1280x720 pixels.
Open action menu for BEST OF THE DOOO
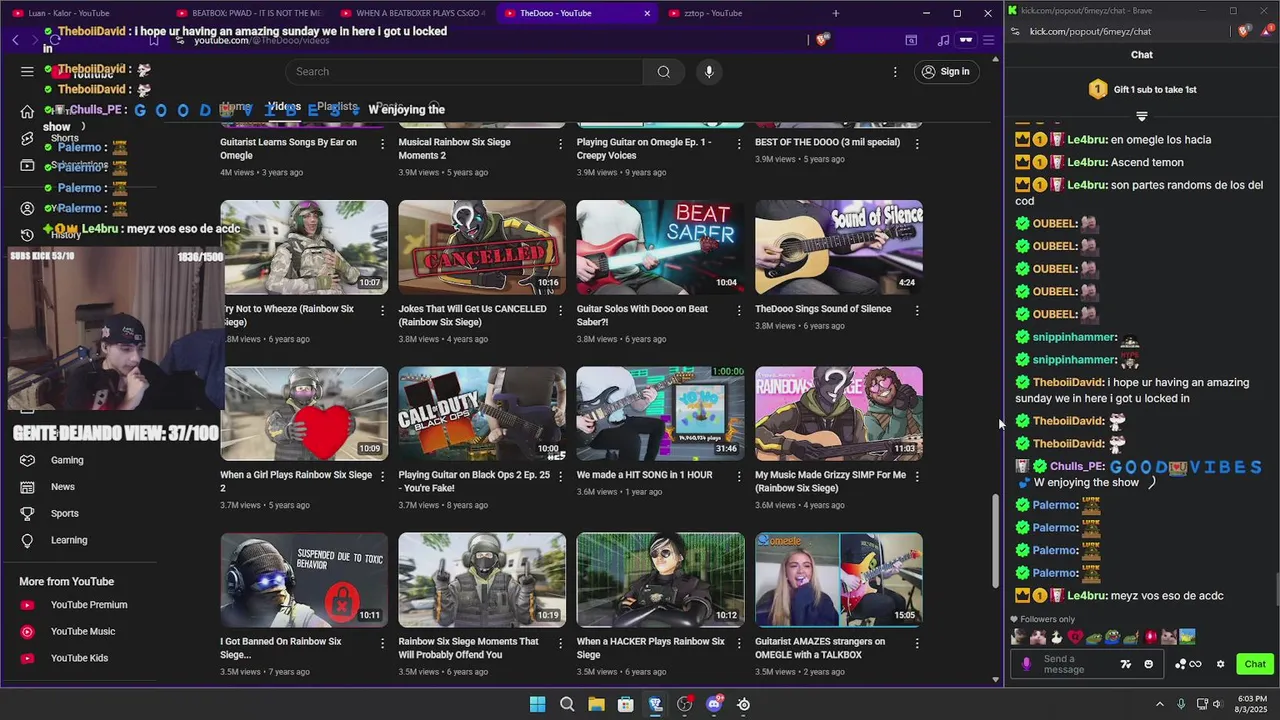[x=917, y=143]
